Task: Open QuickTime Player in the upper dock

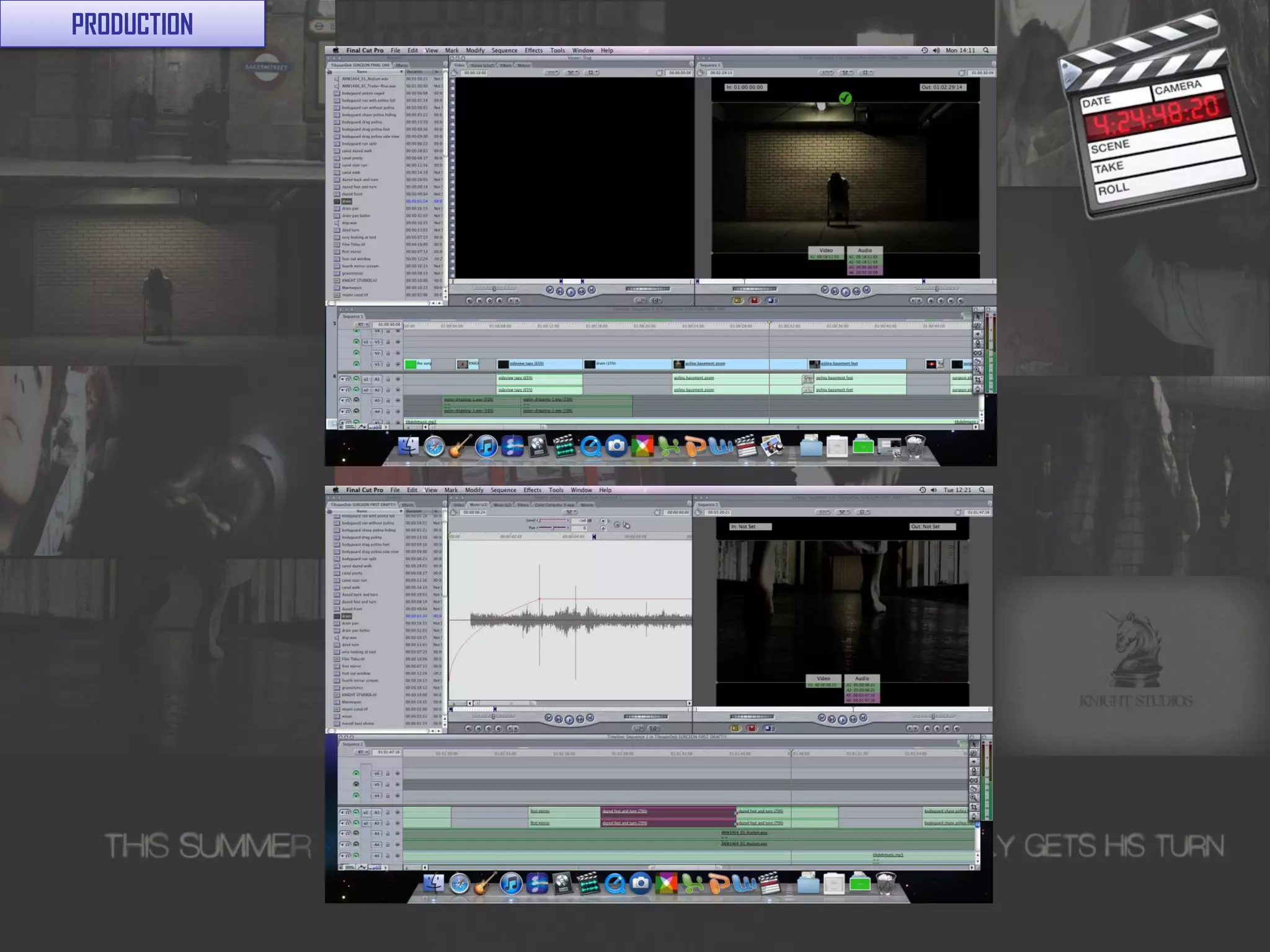Action: 590,446
